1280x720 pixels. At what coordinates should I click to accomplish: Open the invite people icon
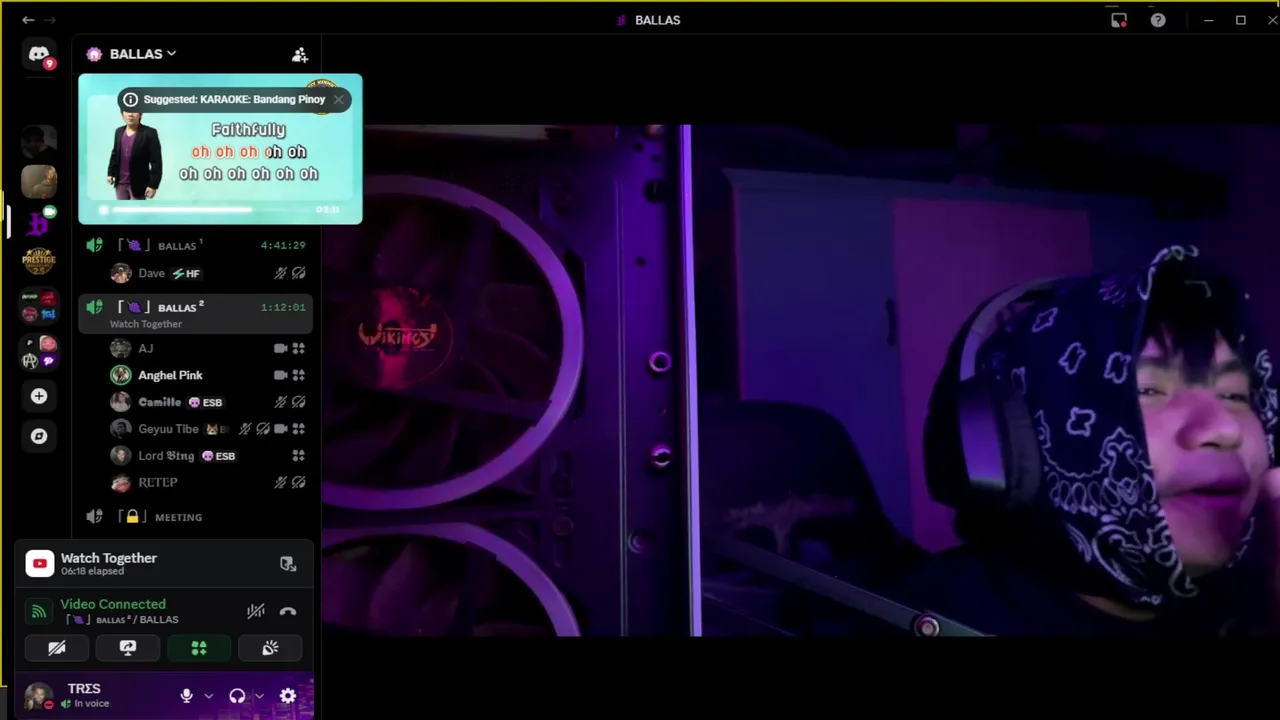[x=299, y=55]
